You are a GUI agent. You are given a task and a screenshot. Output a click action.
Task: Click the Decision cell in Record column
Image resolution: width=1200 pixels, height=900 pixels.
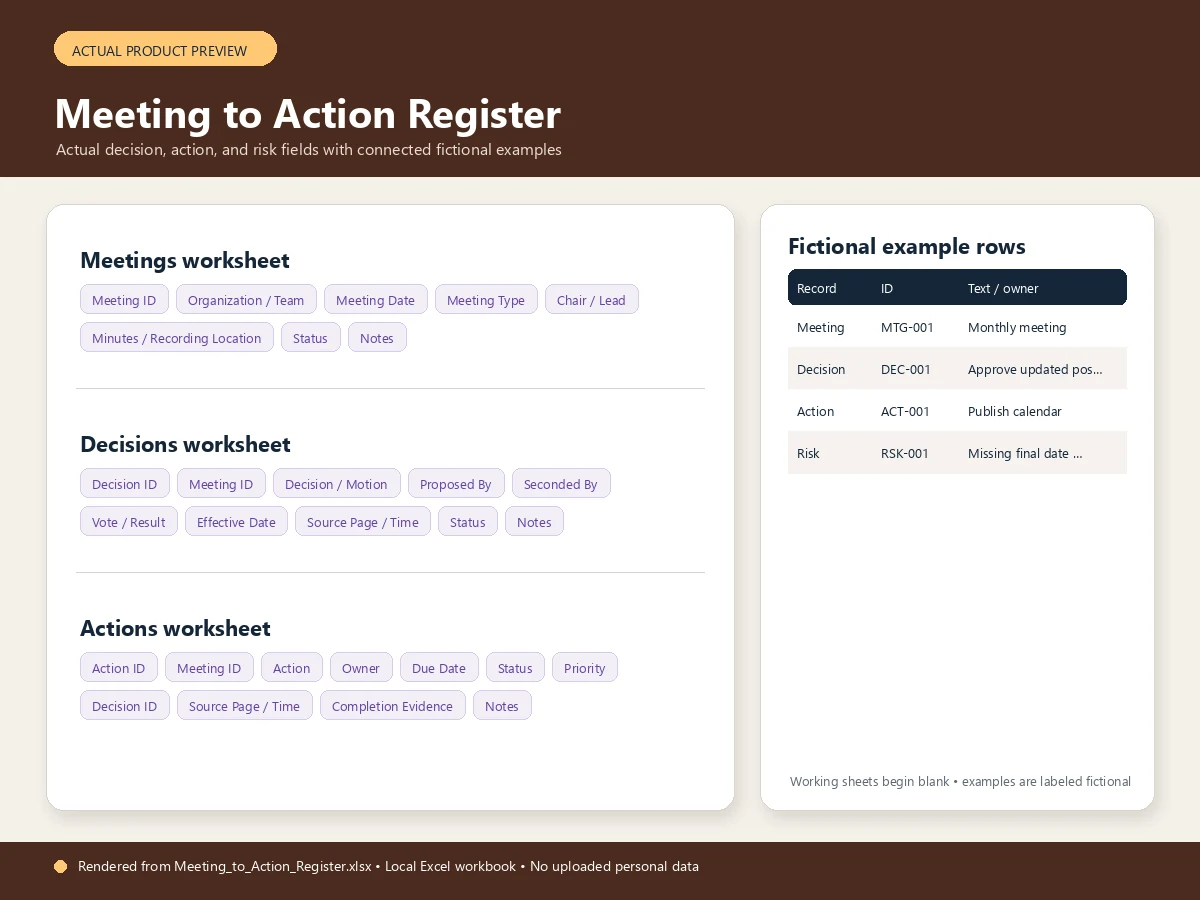point(821,369)
